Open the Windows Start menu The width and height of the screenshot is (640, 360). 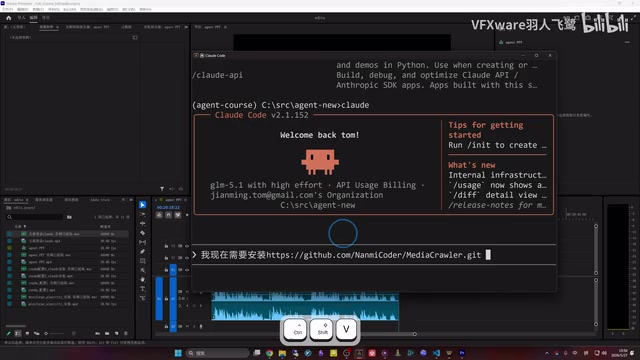point(178,353)
